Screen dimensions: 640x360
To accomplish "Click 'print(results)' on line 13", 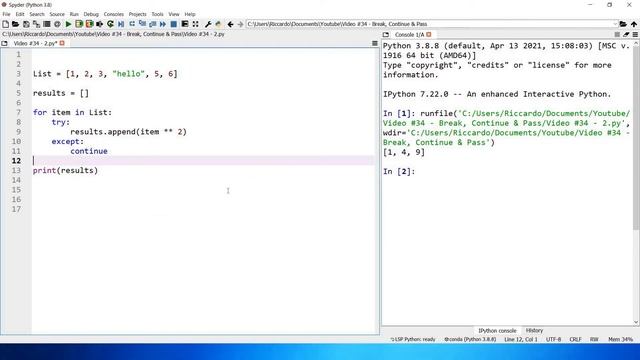I will (65, 171).
